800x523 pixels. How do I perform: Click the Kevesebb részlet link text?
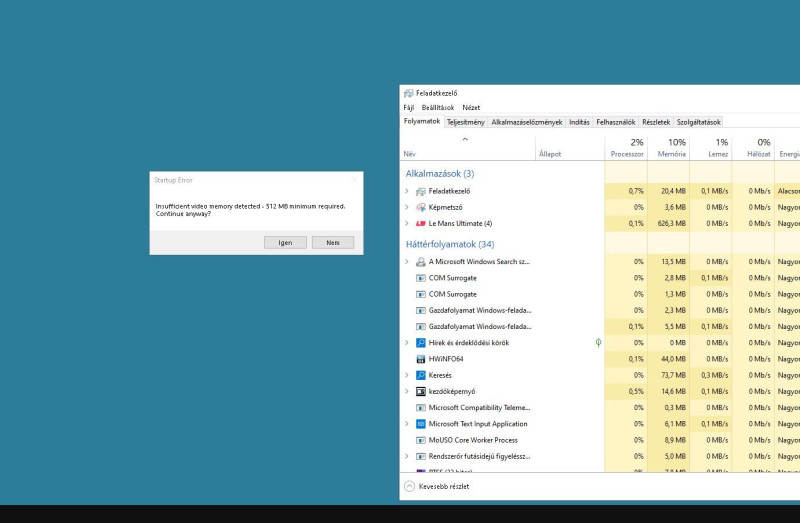coord(444,487)
